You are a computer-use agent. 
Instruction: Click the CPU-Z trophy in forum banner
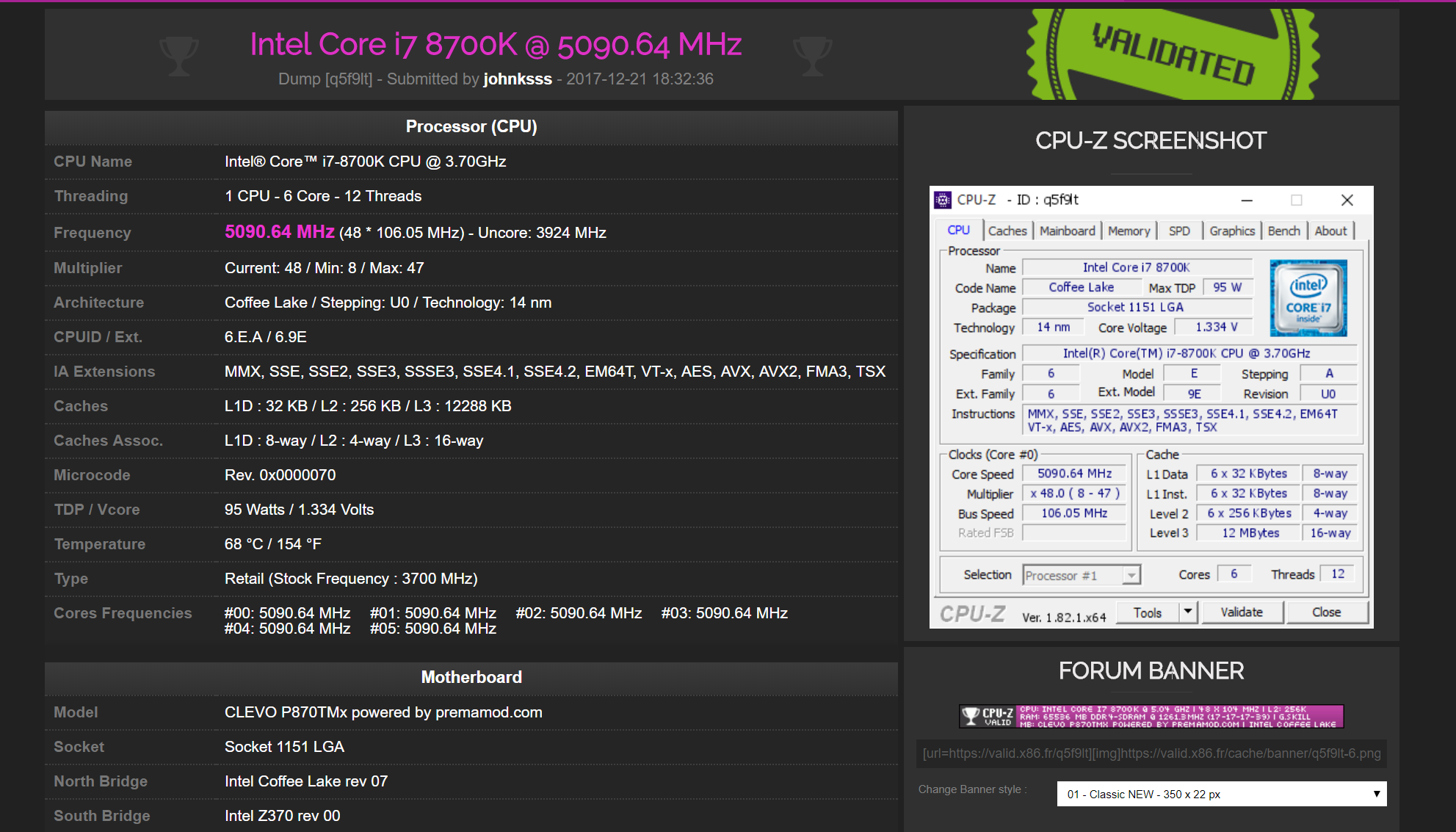tap(971, 716)
